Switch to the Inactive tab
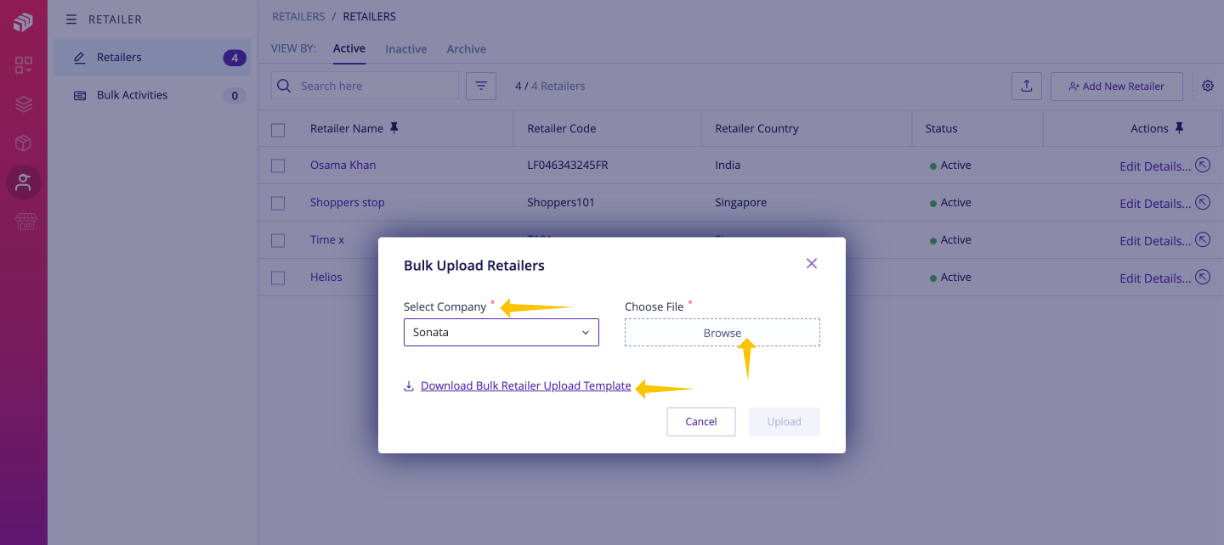The height and width of the screenshot is (545, 1224). tap(406, 49)
